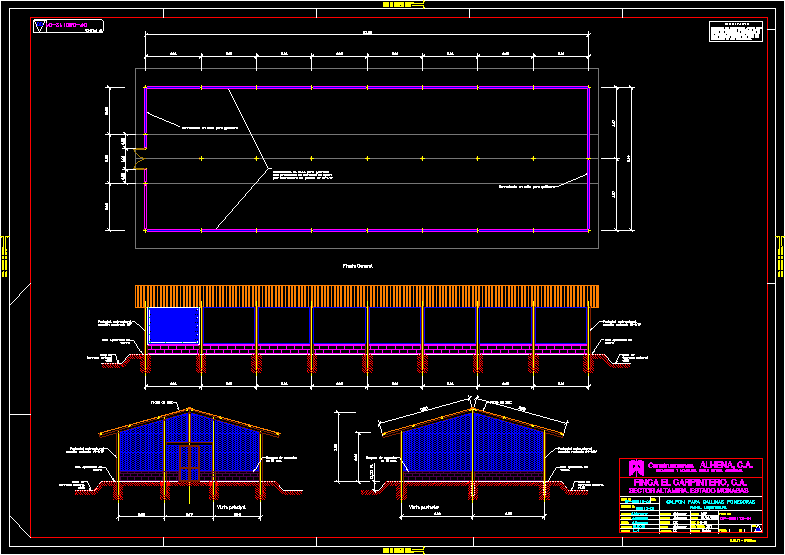
Task: Click the Construcciones ALHENA company logo
Action: (x=630, y=467)
